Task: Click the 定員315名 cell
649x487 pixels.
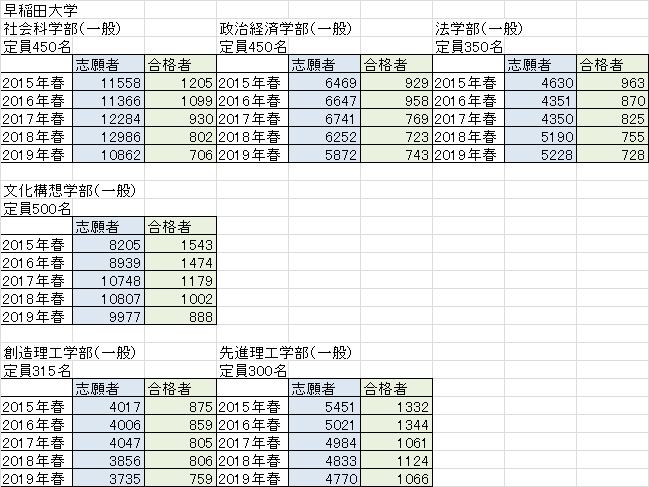Action: 36,370
